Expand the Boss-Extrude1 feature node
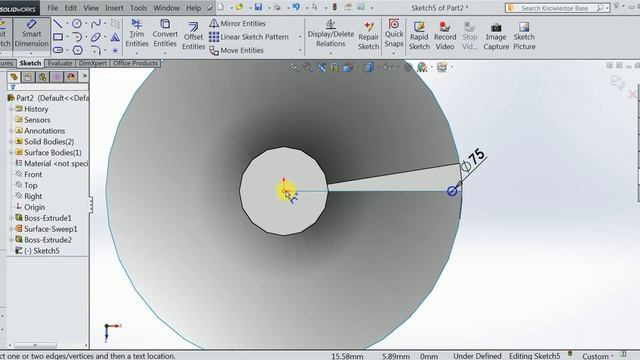The width and height of the screenshot is (640, 360). [x=11, y=218]
